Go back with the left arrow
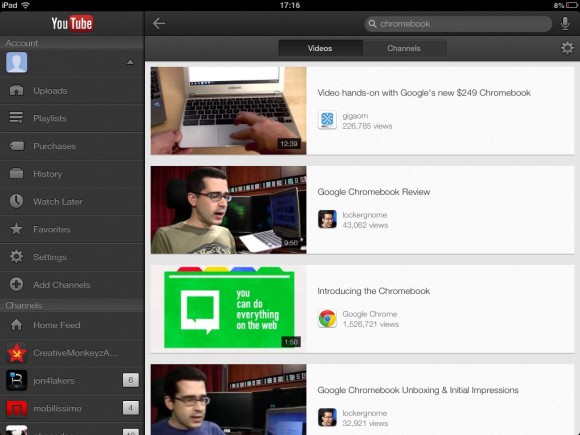The width and height of the screenshot is (580, 435). [x=159, y=23]
